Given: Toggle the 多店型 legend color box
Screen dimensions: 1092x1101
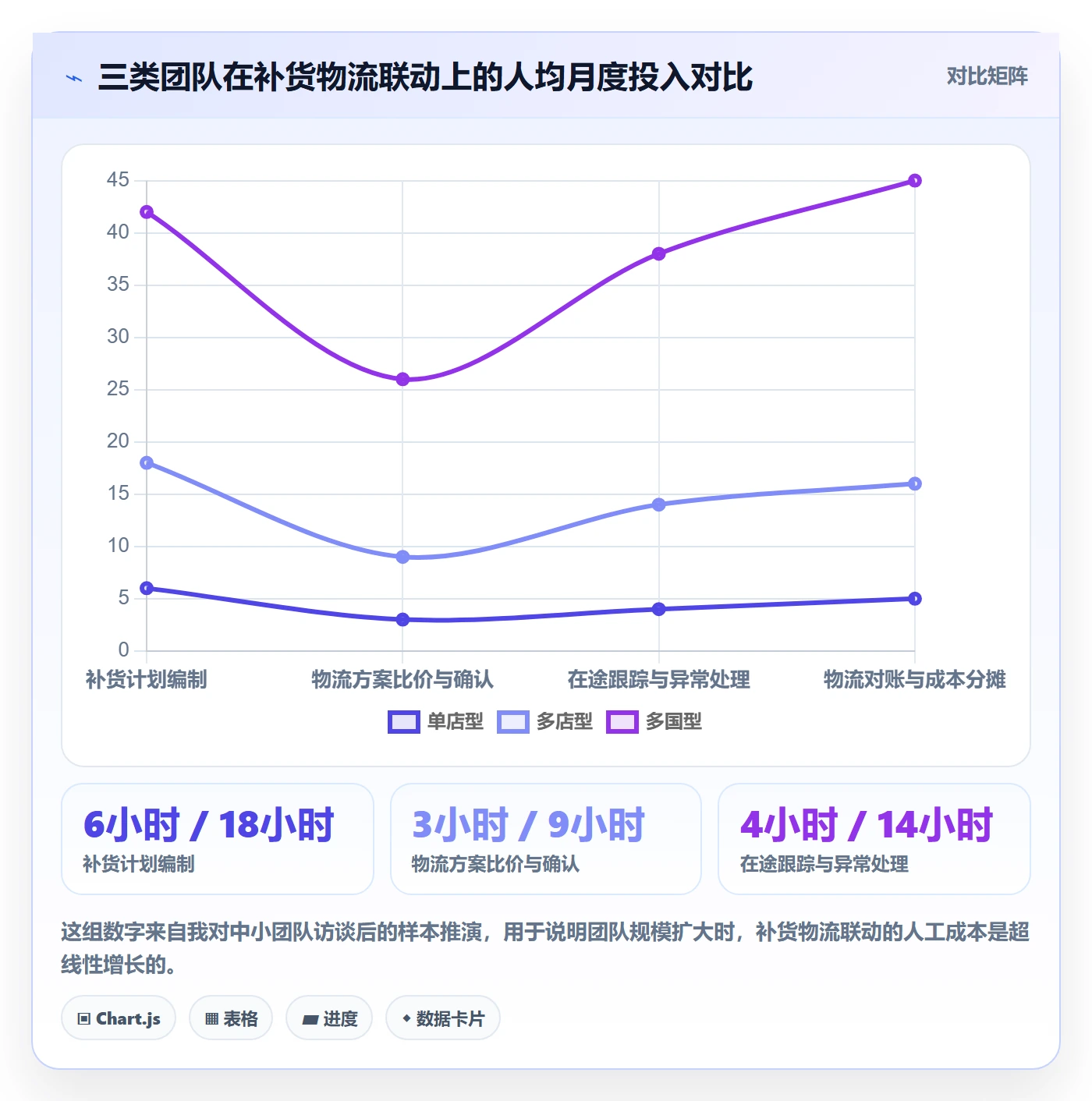Looking at the screenshot, I should pyautogui.click(x=512, y=722).
